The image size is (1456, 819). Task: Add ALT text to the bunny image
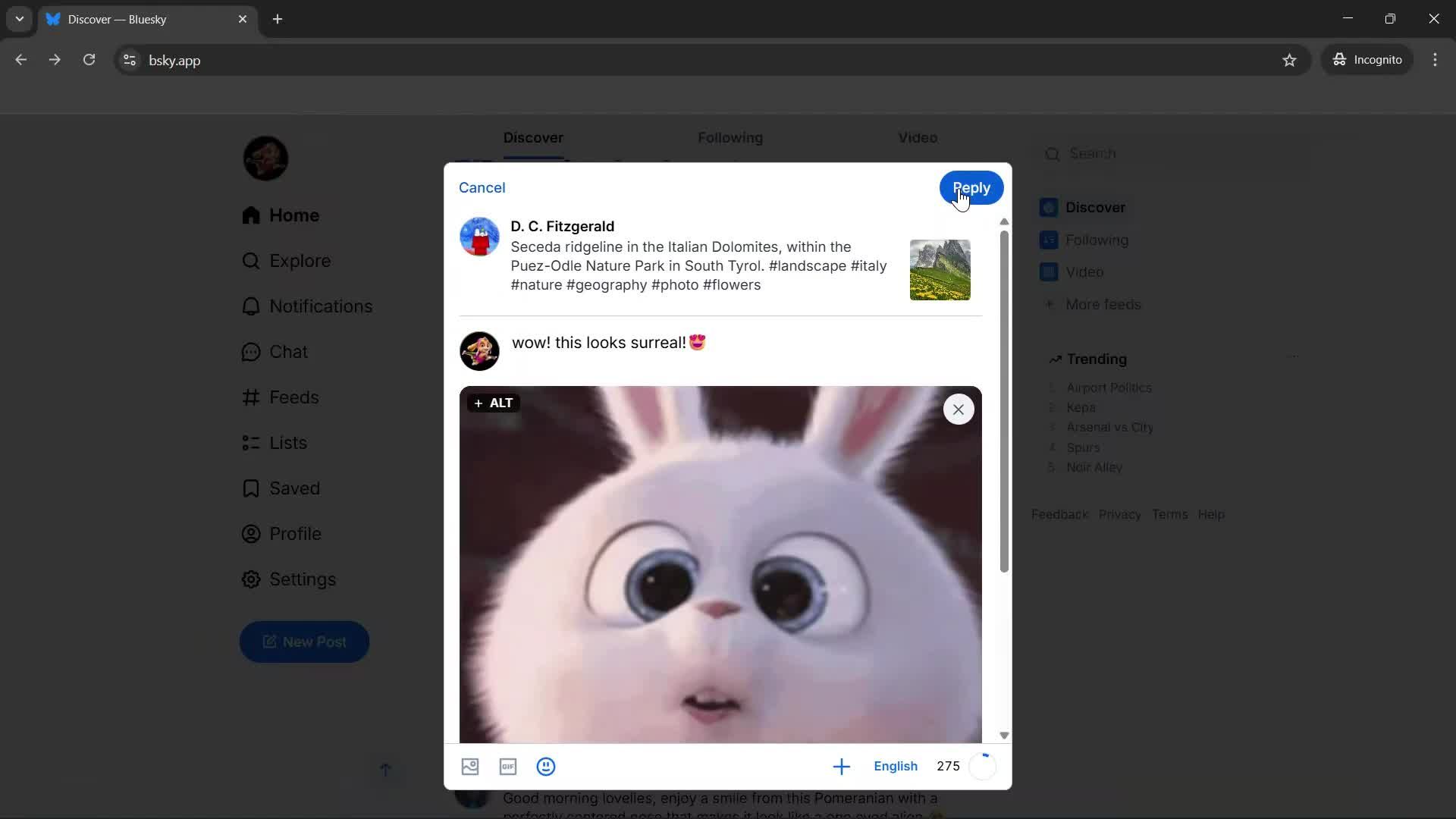tap(492, 403)
